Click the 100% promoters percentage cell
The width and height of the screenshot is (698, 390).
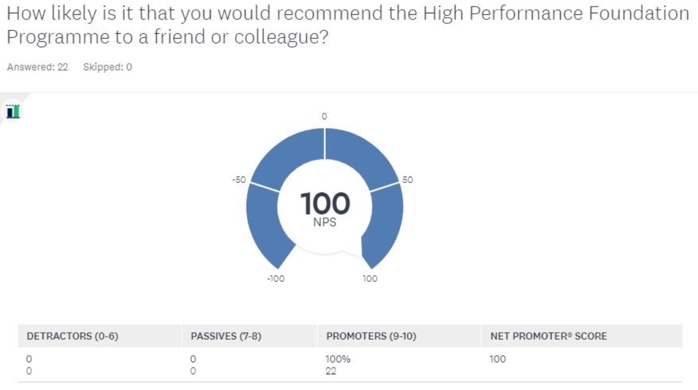338,359
